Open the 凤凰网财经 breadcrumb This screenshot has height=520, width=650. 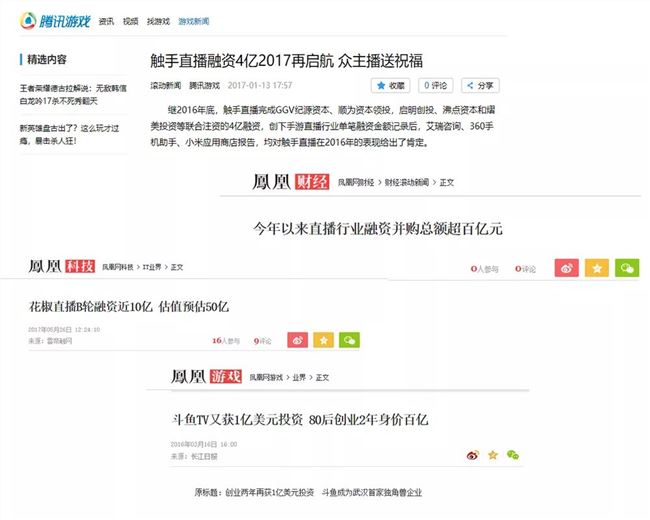pos(356,182)
